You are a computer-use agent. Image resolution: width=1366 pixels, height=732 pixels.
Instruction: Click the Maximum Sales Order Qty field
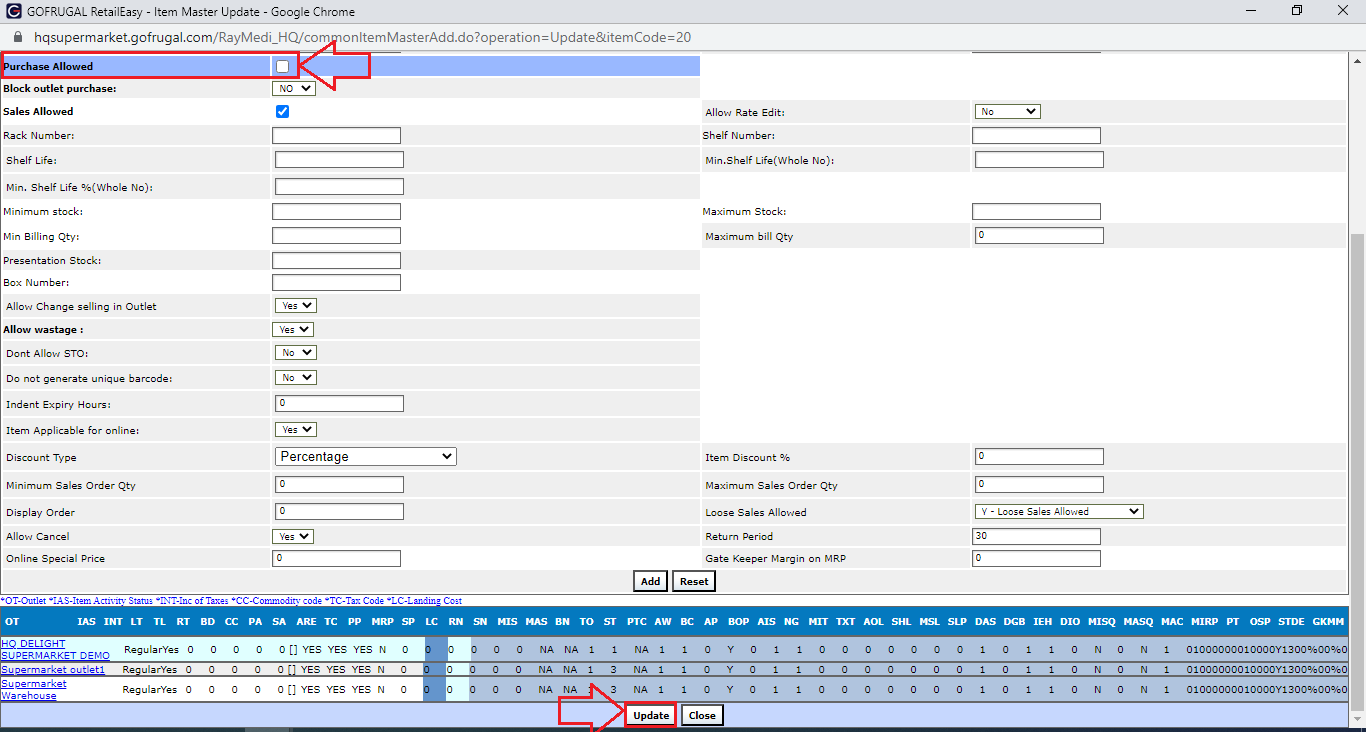[1039, 485]
